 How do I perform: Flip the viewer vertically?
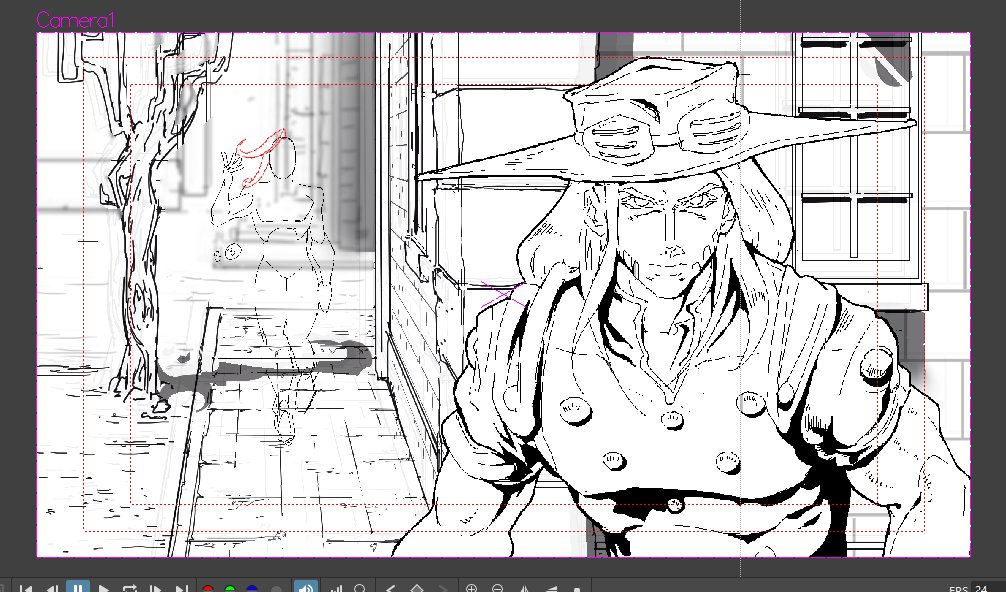click(551, 588)
